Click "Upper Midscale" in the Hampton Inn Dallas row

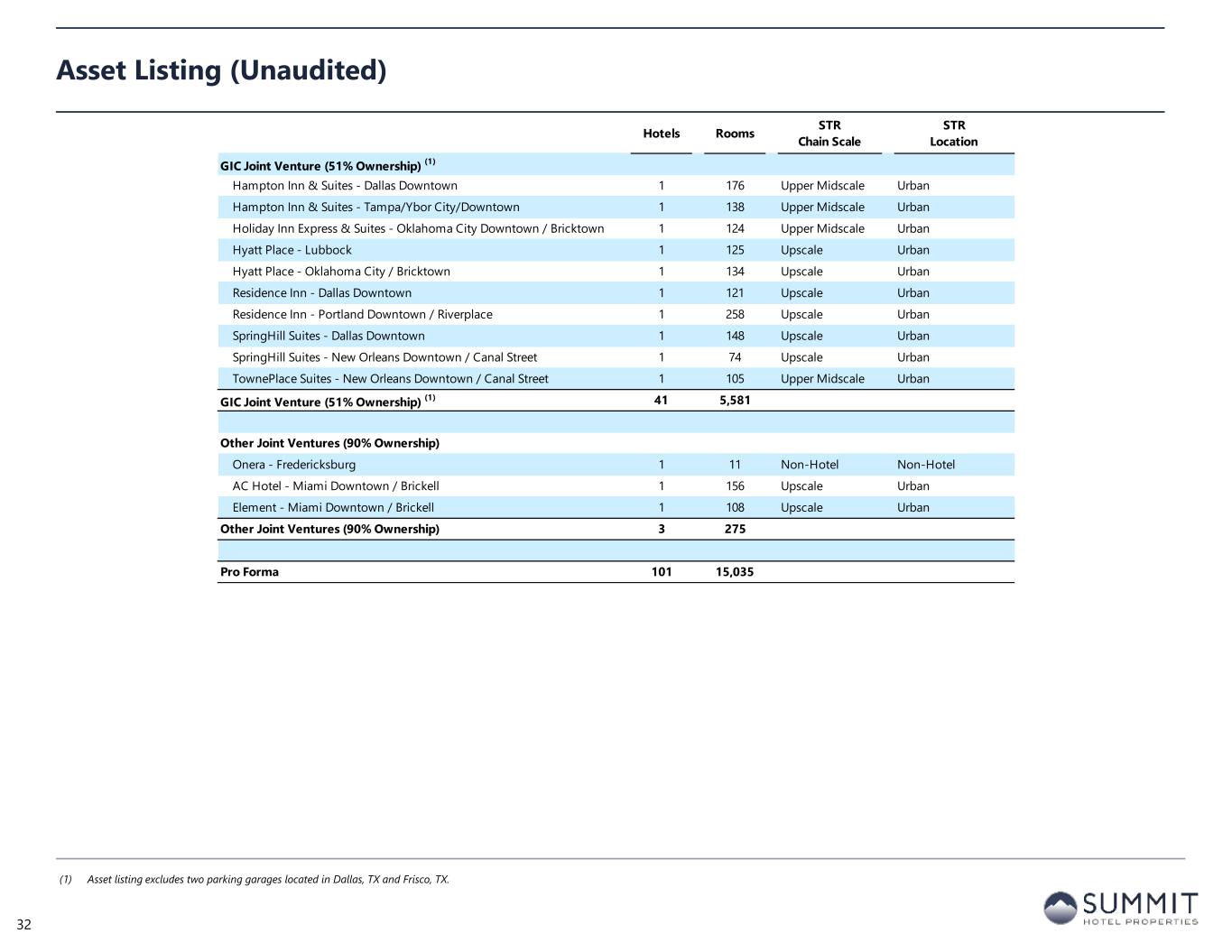coord(822,186)
